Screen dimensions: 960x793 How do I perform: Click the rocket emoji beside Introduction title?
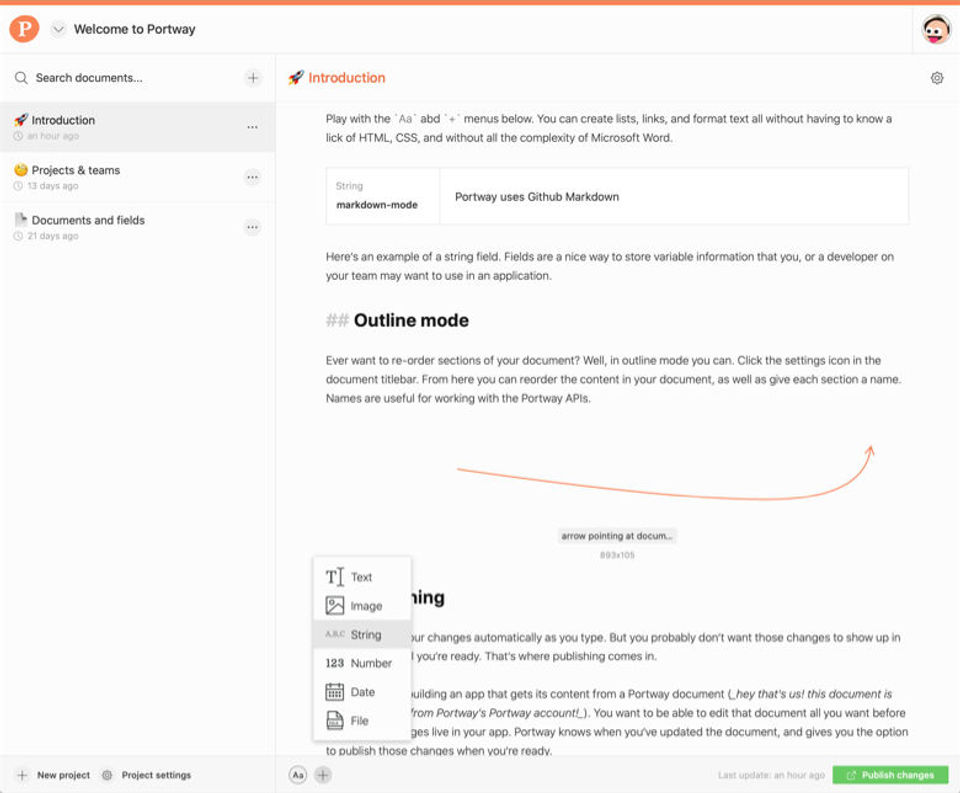(x=296, y=78)
